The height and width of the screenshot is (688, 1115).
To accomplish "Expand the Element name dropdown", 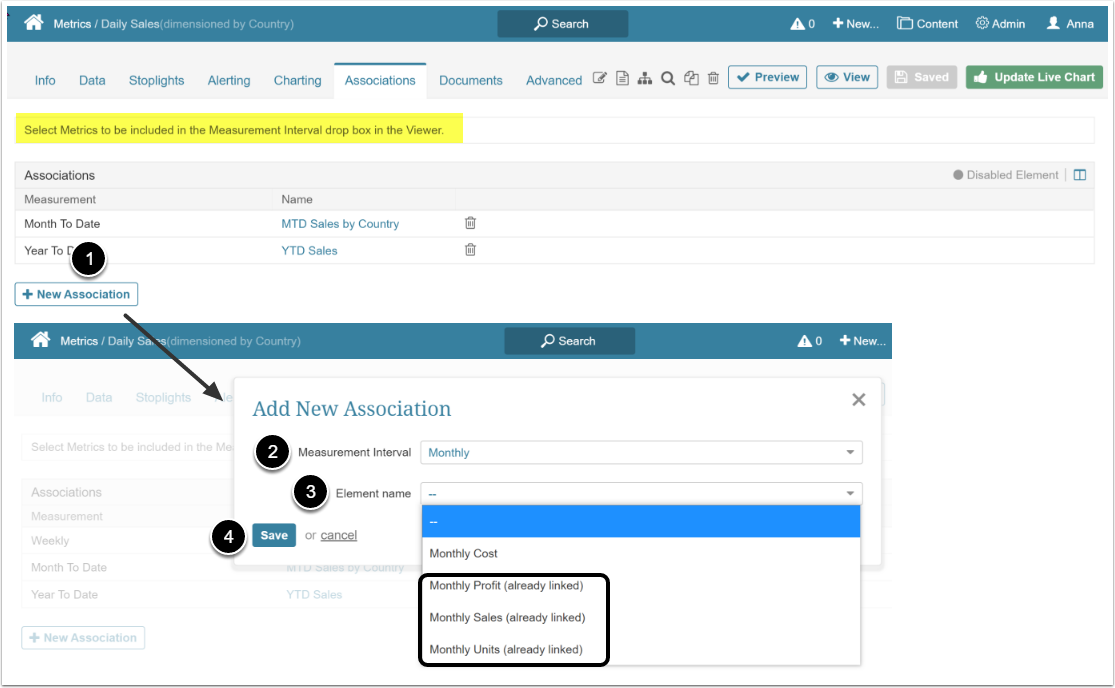I will click(641, 493).
